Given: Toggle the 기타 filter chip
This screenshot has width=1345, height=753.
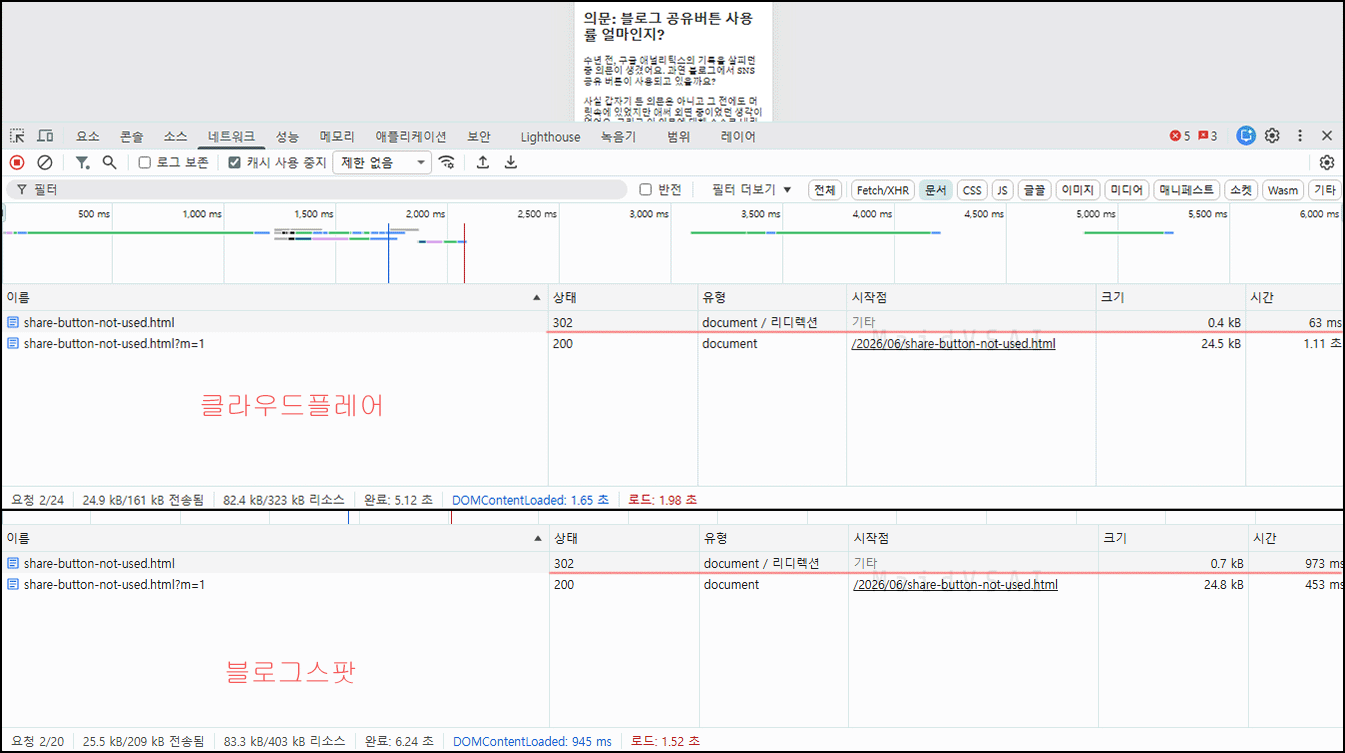Looking at the screenshot, I should pos(1325,190).
